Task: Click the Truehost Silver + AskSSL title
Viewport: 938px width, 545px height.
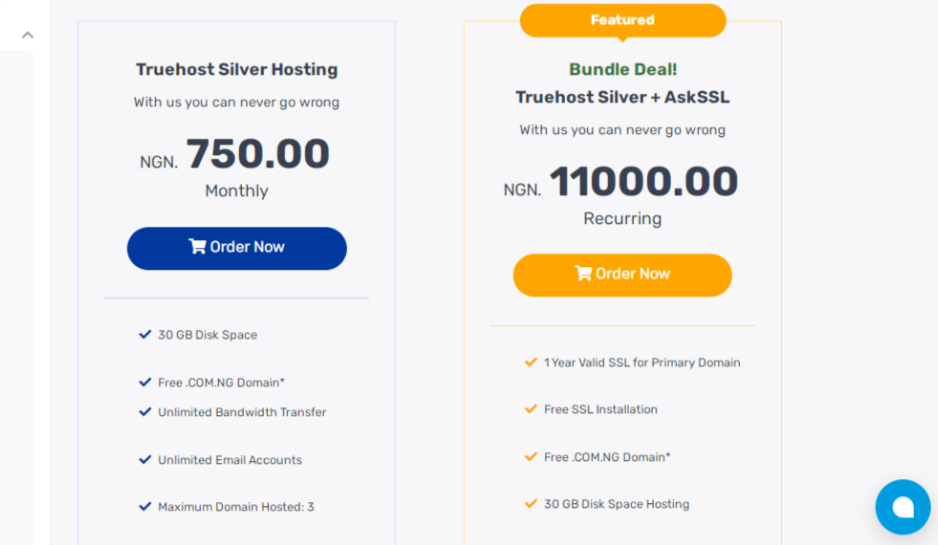Action: tap(622, 98)
